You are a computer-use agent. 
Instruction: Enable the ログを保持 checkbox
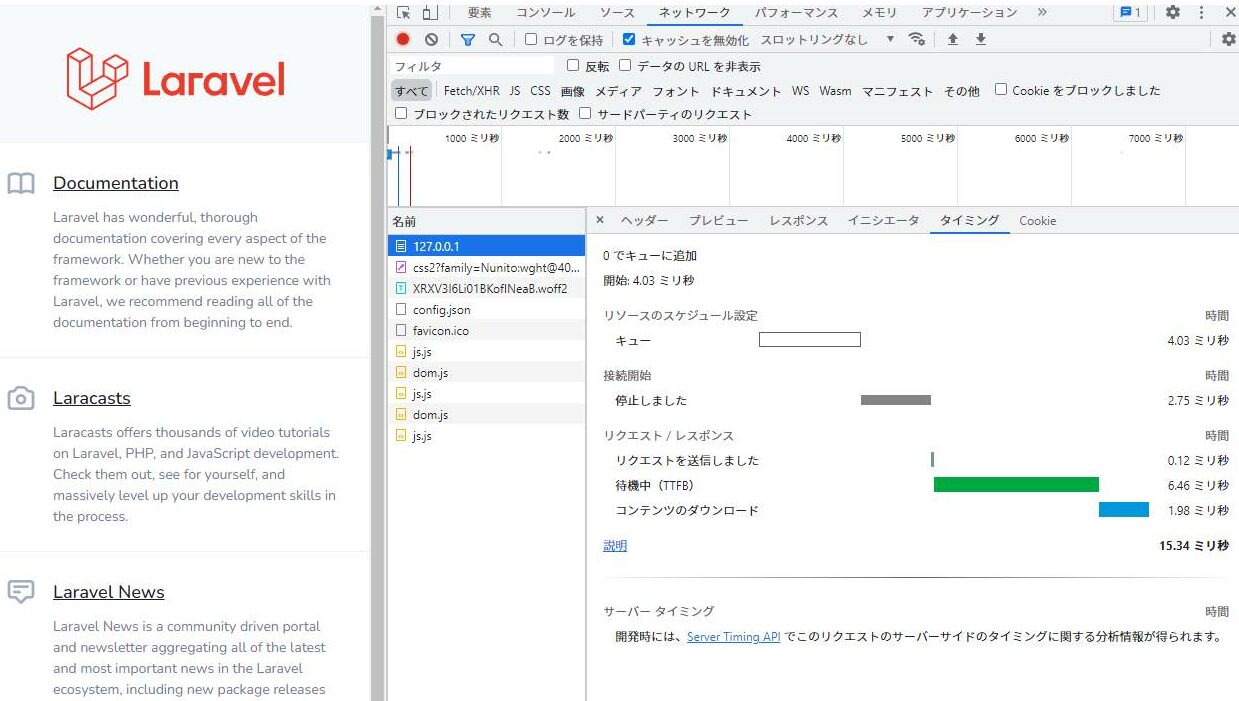(532, 40)
